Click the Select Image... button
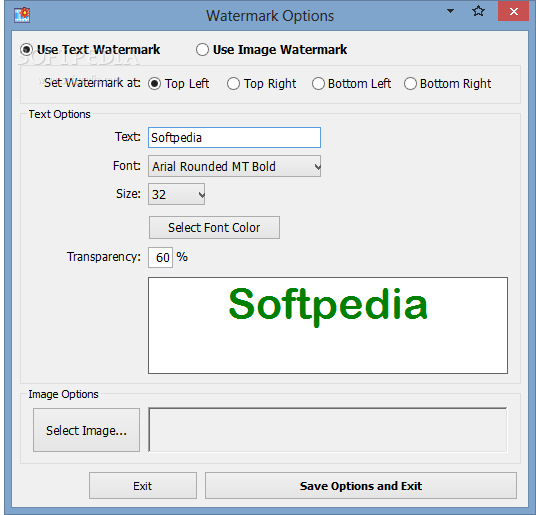Screen dimensions: 536x515 tap(86, 430)
